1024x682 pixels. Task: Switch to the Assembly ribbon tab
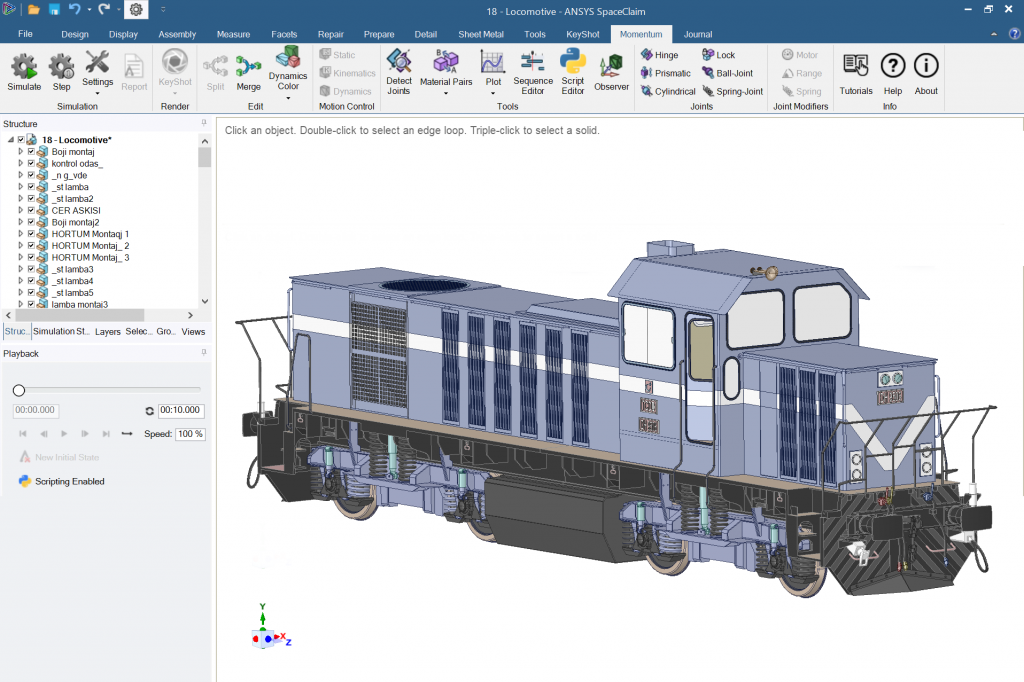pyautogui.click(x=177, y=34)
